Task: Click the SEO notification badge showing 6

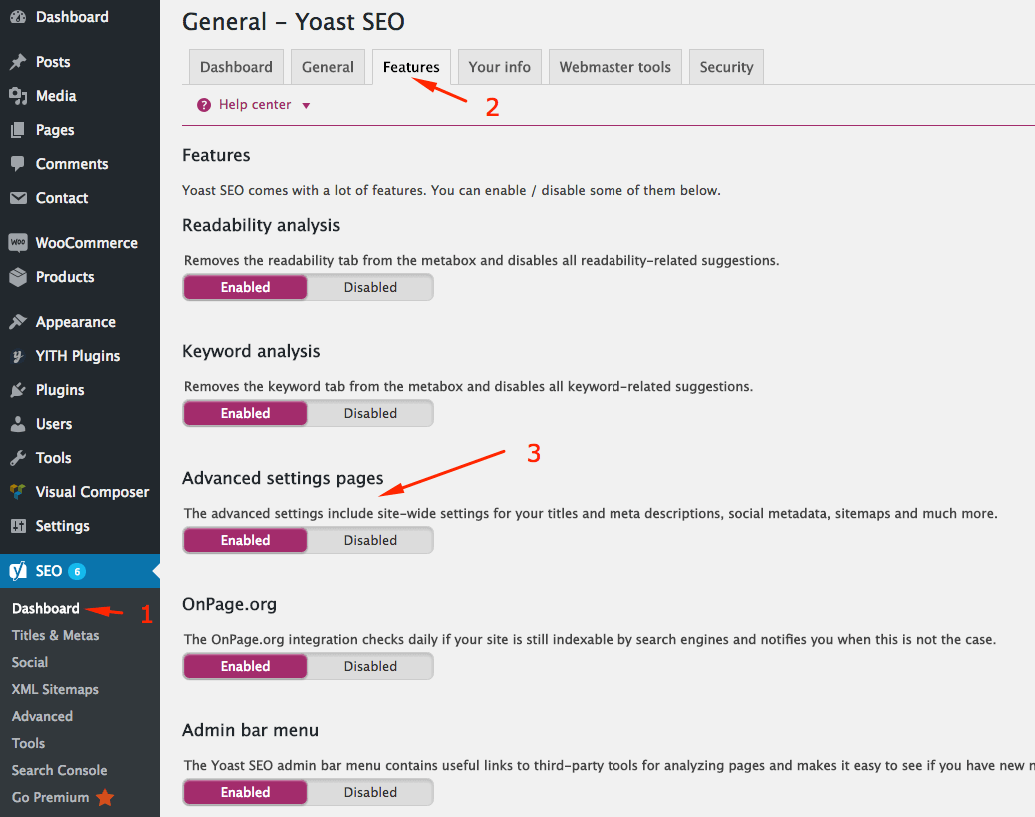Action: click(77, 572)
